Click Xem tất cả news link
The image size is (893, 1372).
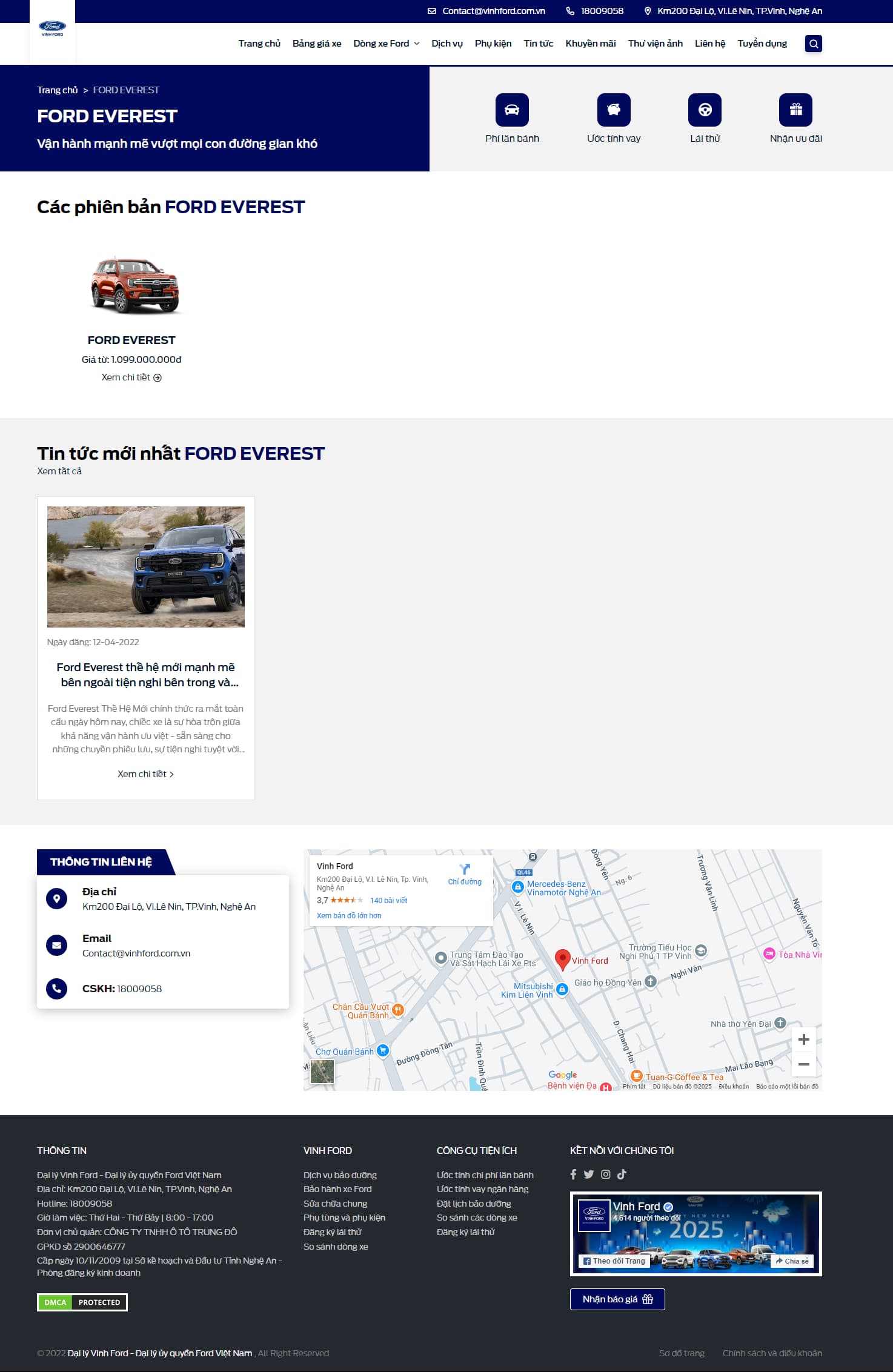[x=59, y=471]
